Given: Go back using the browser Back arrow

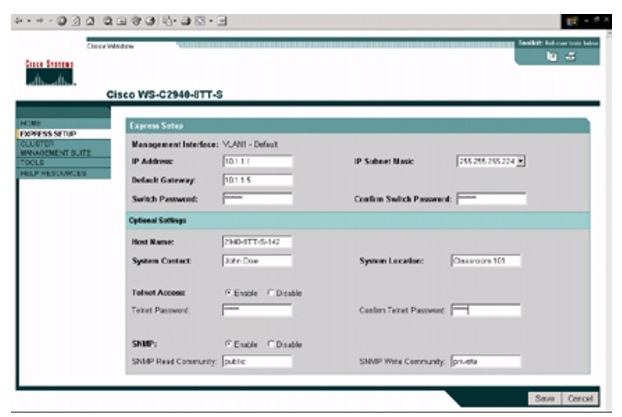Looking at the screenshot, I should (18, 21).
